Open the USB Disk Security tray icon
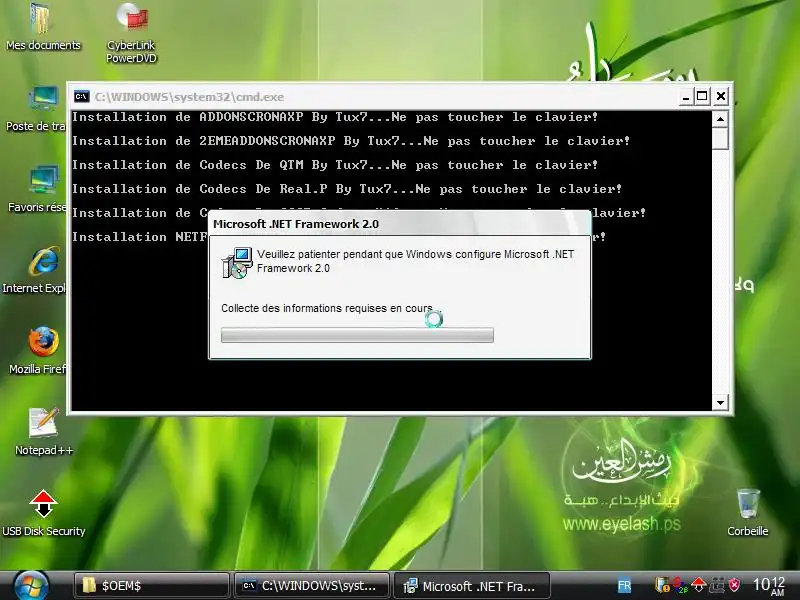Screen dimensions: 800x600 coord(698,585)
